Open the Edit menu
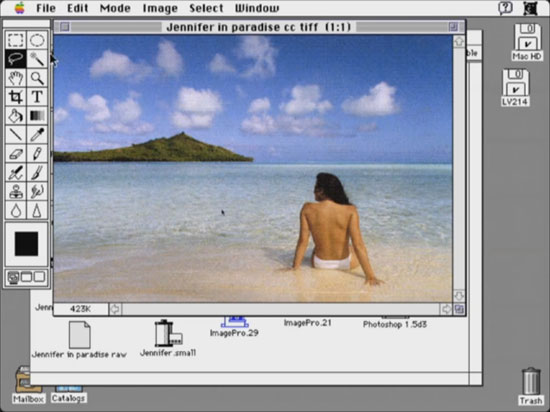Image resolution: width=550 pixels, height=412 pixels. pos(78,8)
